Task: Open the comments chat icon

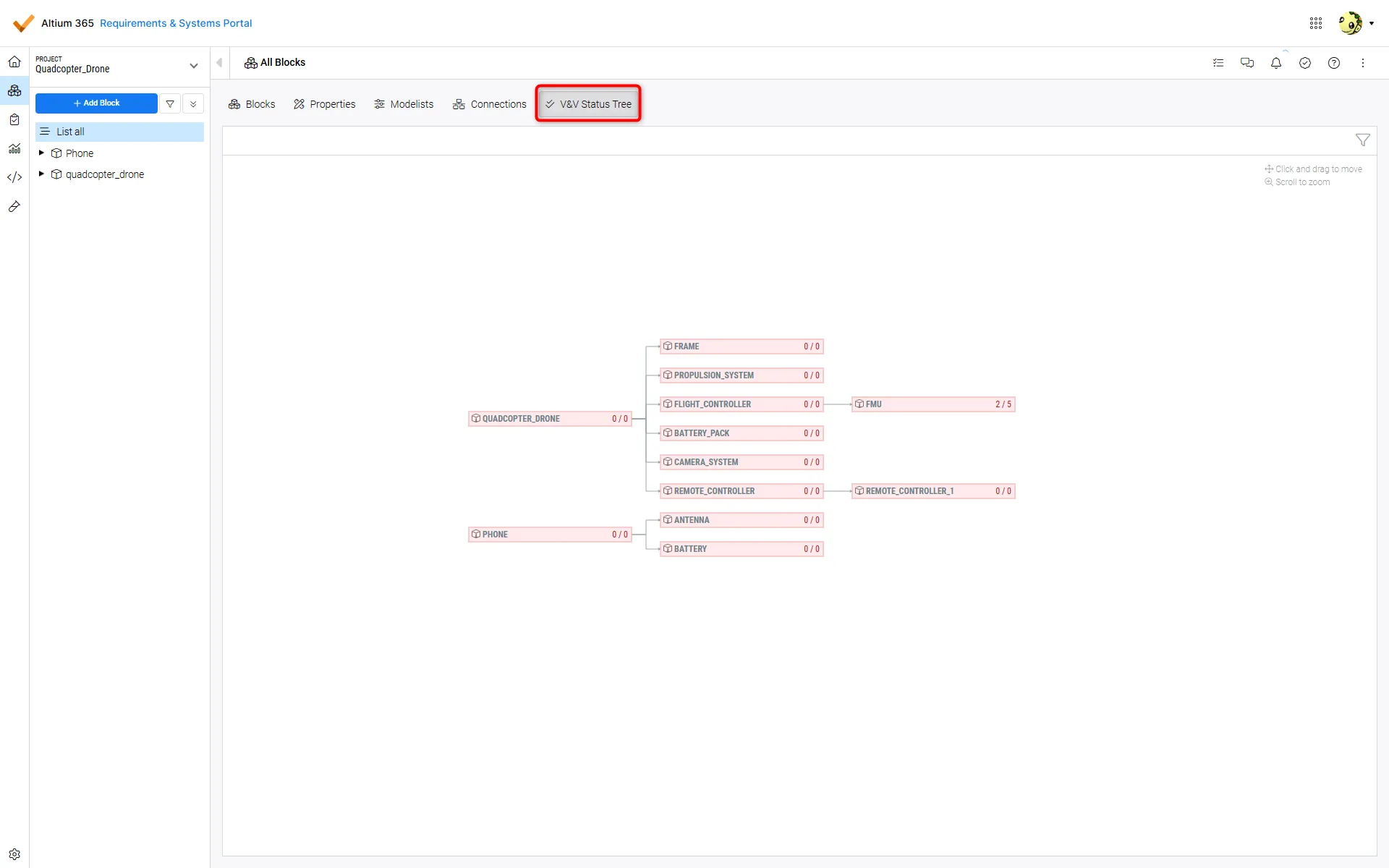Action: coord(1247,63)
